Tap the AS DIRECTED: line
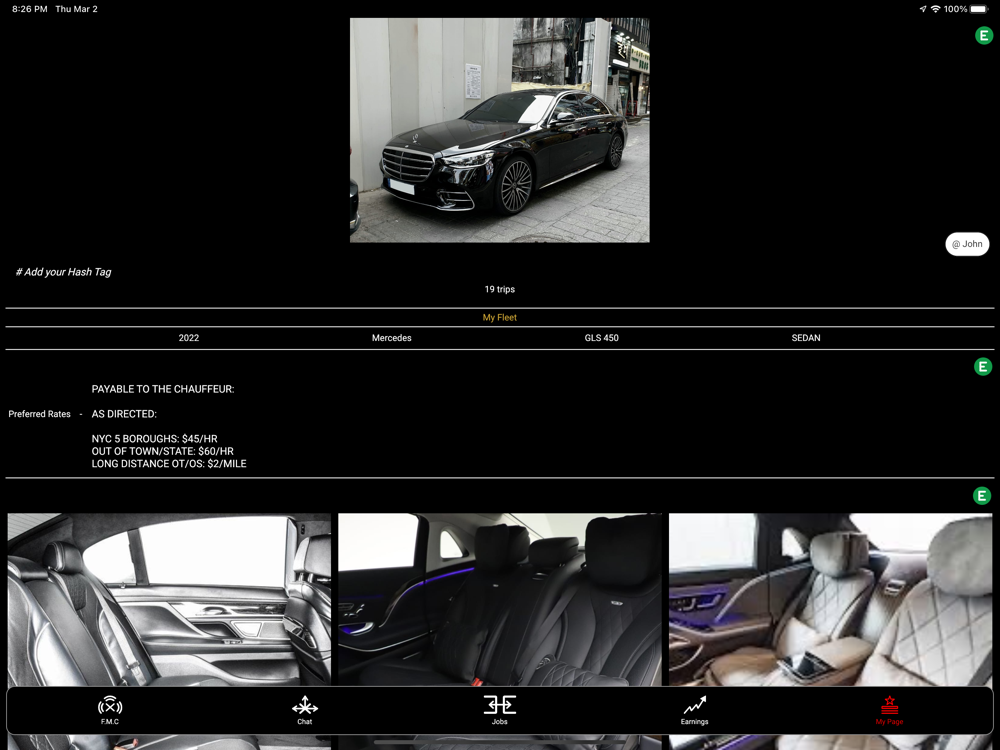The image size is (1000, 750). point(124,414)
